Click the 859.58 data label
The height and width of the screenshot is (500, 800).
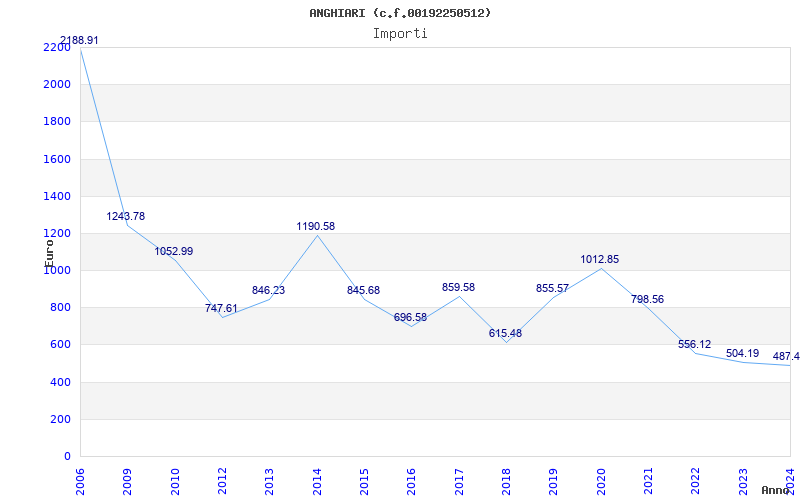[x=458, y=287]
